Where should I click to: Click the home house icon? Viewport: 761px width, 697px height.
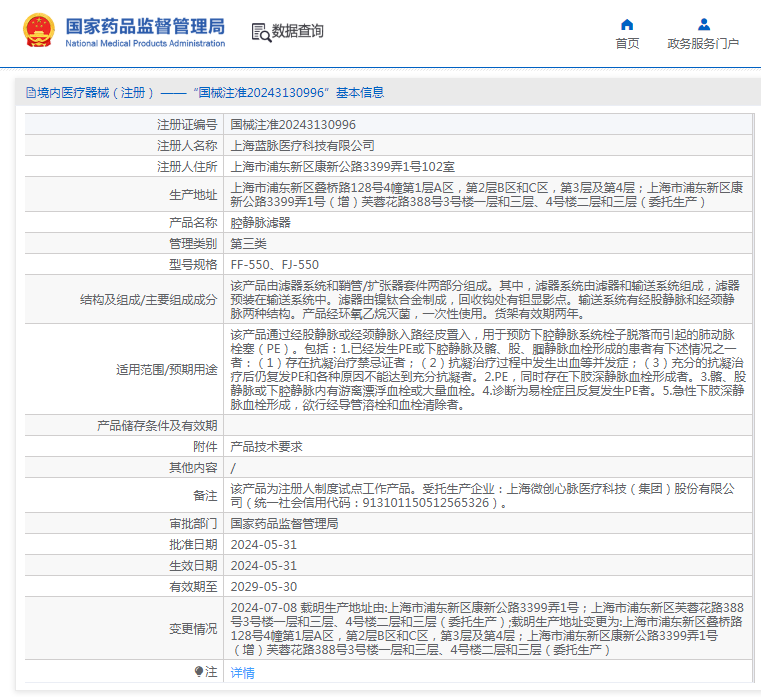(x=627, y=25)
